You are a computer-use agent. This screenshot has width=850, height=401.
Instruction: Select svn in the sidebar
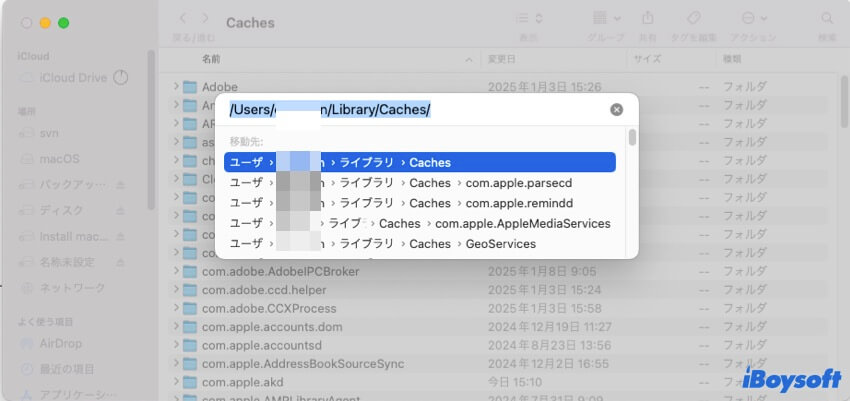pos(49,133)
